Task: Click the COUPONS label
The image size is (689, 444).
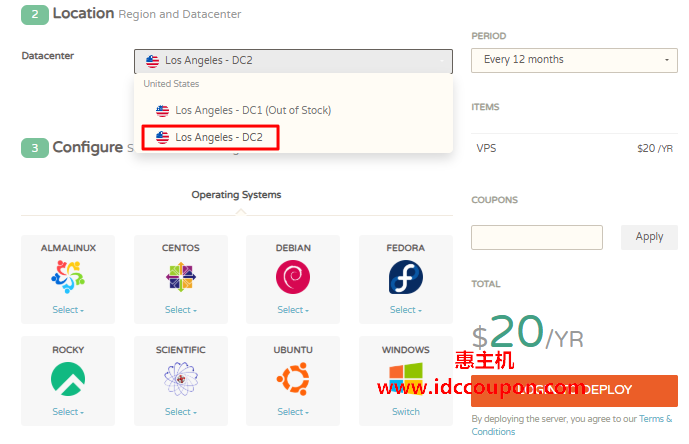Action: coord(494,200)
